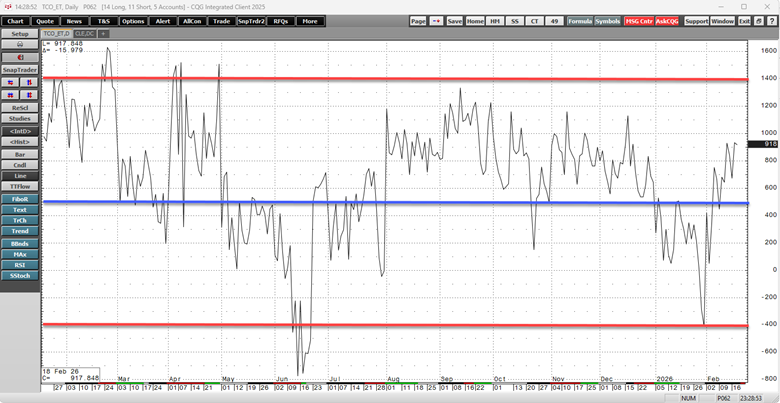Expand the Hist interval selector
Image resolution: width=780 pixels, height=403 pixels.
(x=20, y=142)
